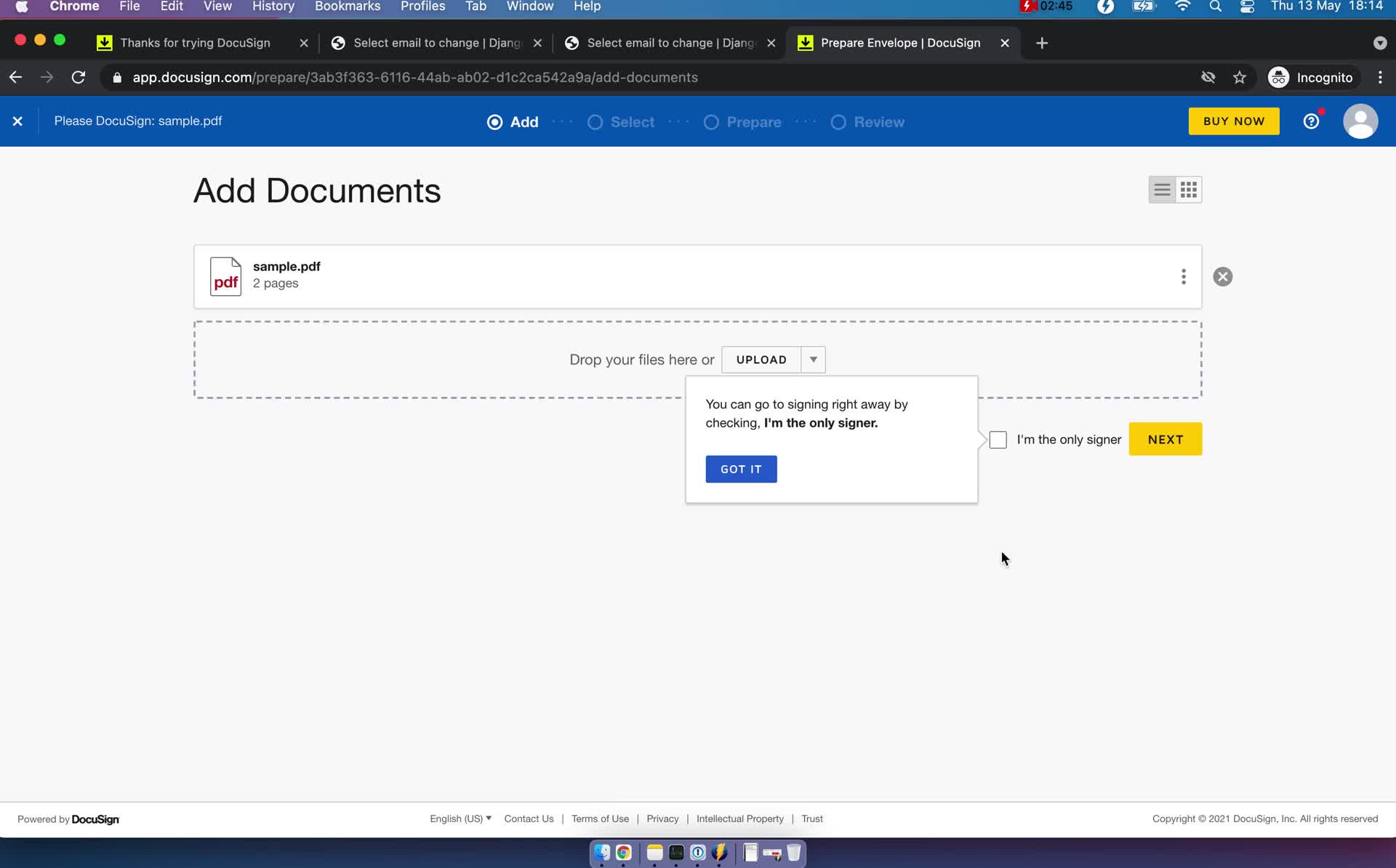The image size is (1396, 868).
Task: Click the BUY NOW button
Action: 1234,121
